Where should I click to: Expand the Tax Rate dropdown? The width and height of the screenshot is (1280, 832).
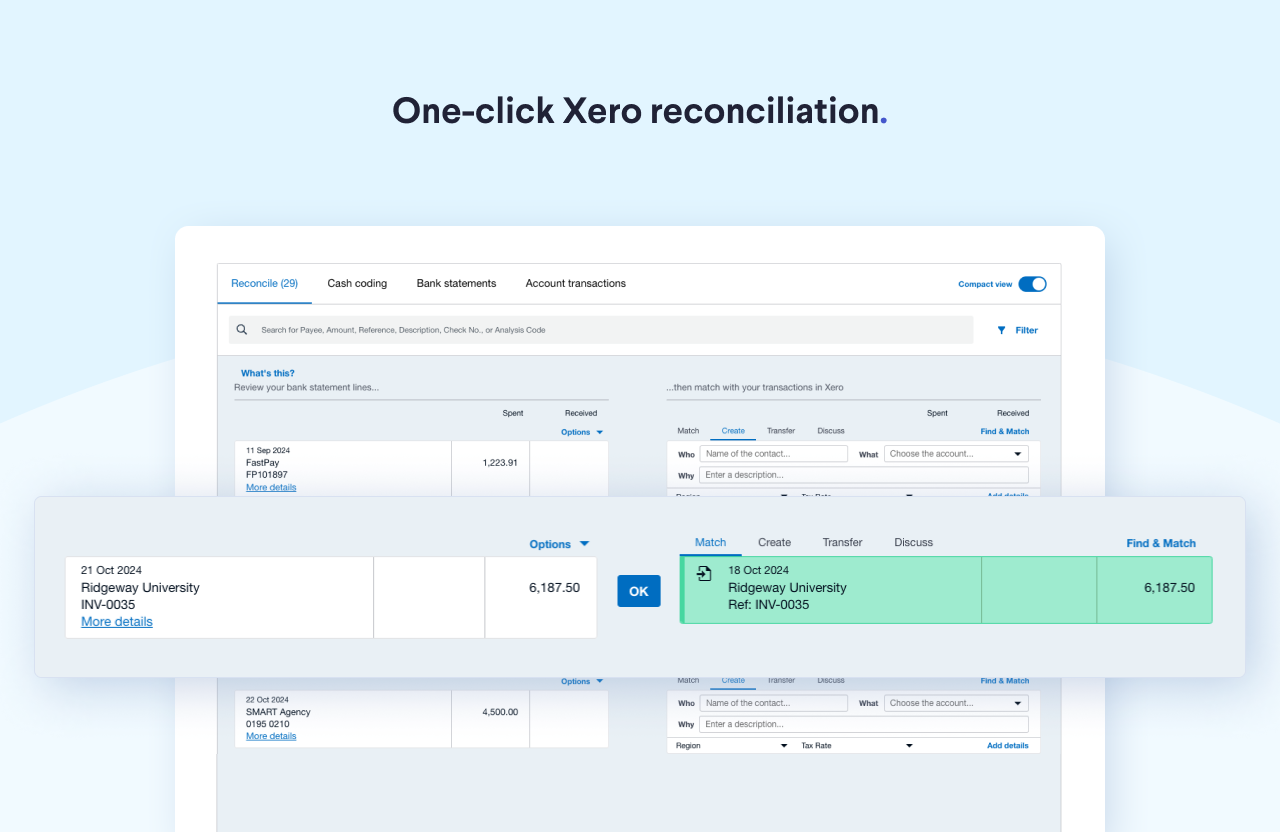point(857,745)
